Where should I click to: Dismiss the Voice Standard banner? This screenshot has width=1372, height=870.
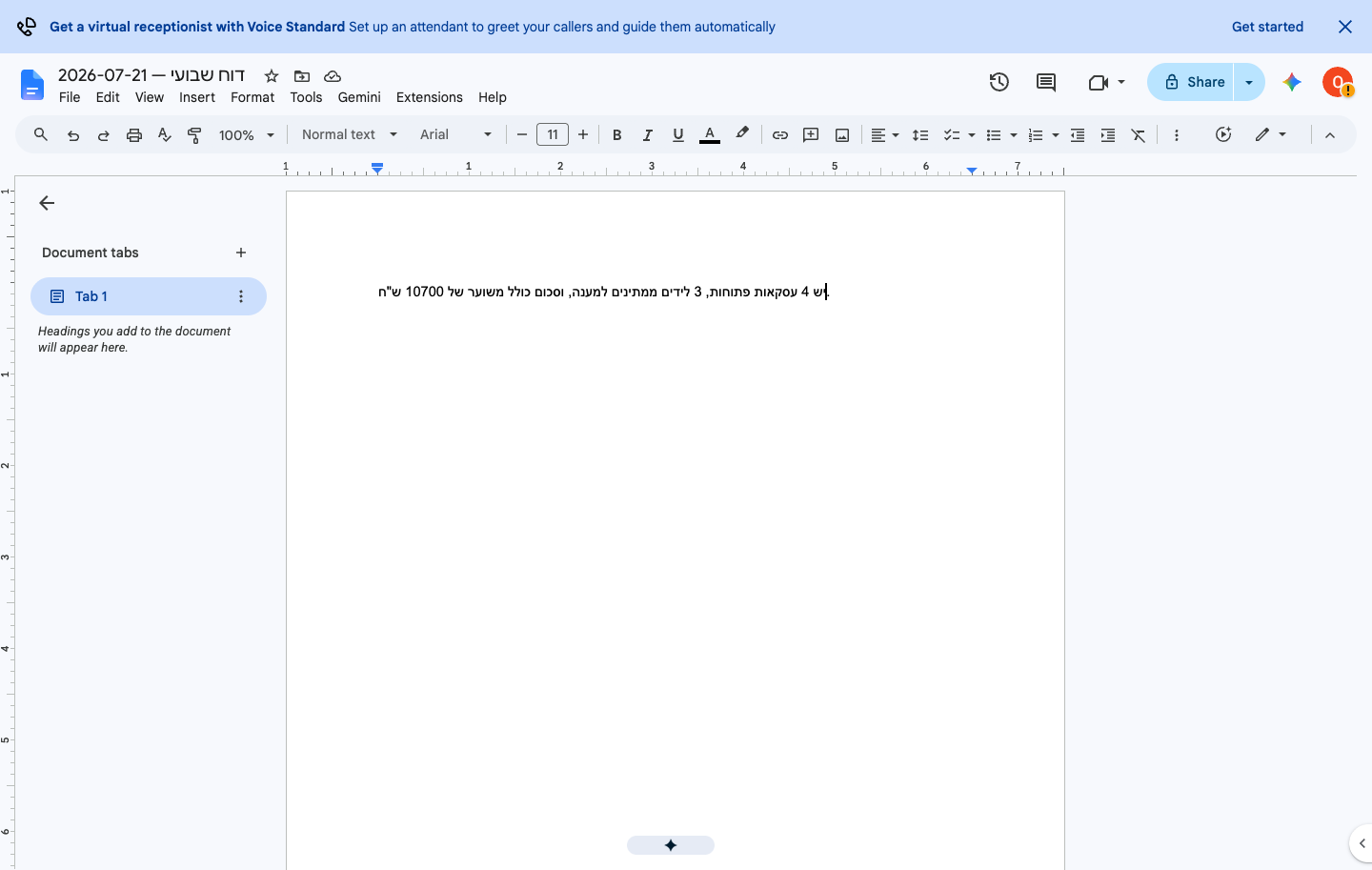tap(1345, 27)
